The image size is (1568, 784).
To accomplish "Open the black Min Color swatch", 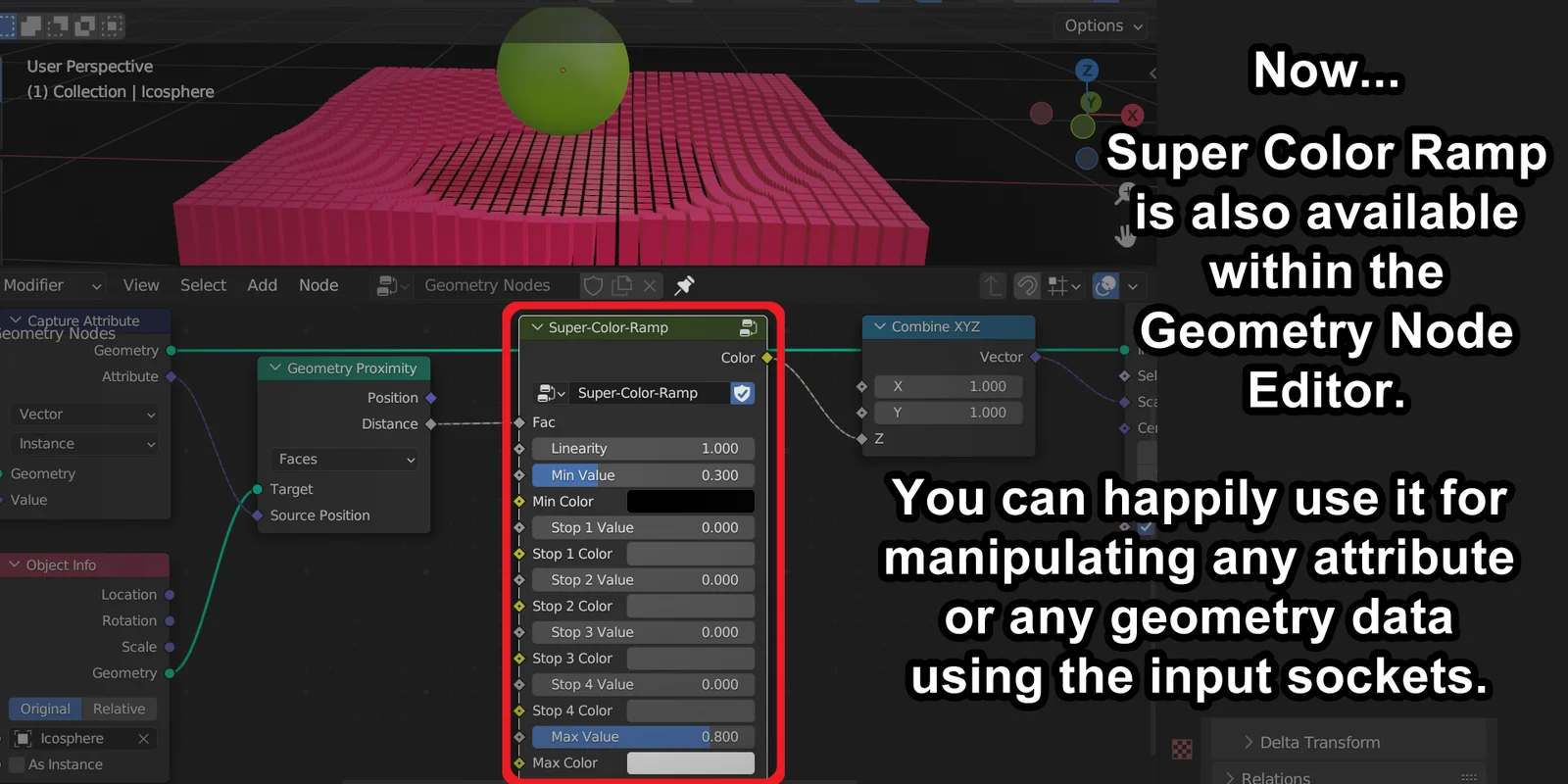I will (x=690, y=502).
